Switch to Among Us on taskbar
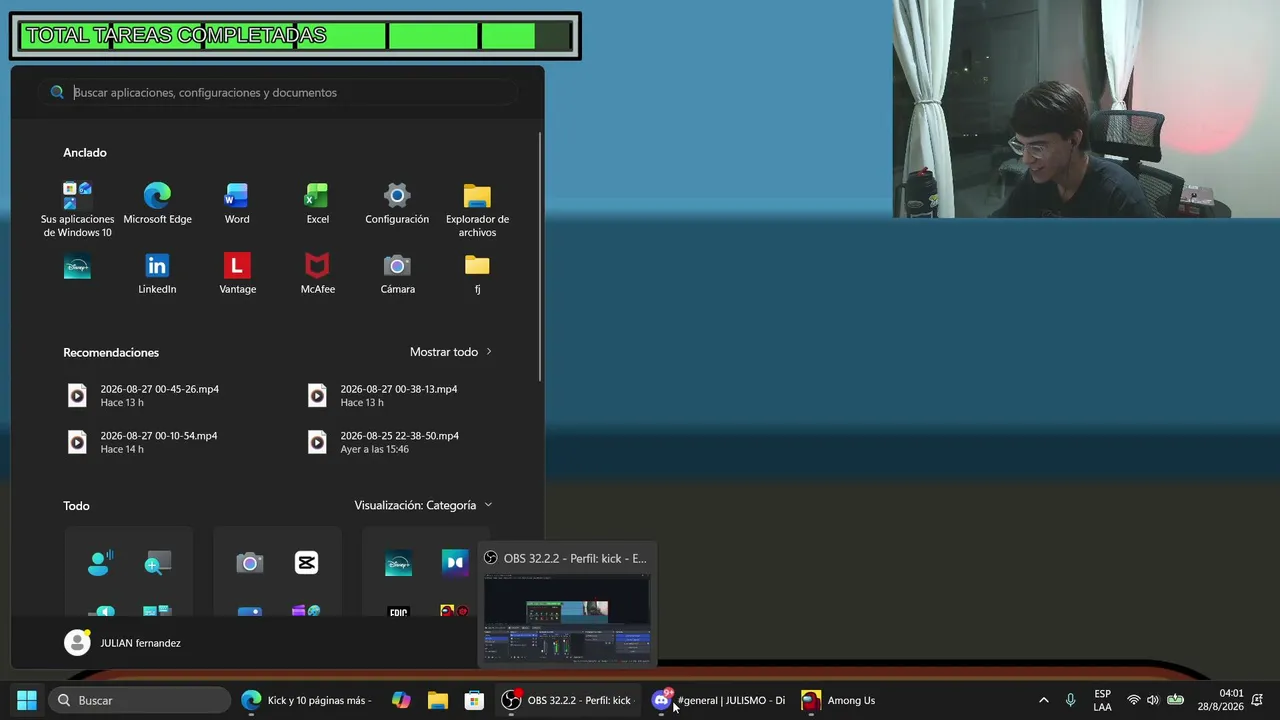The height and width of the screenshot is (720, 1280). [x=838, y=700]
